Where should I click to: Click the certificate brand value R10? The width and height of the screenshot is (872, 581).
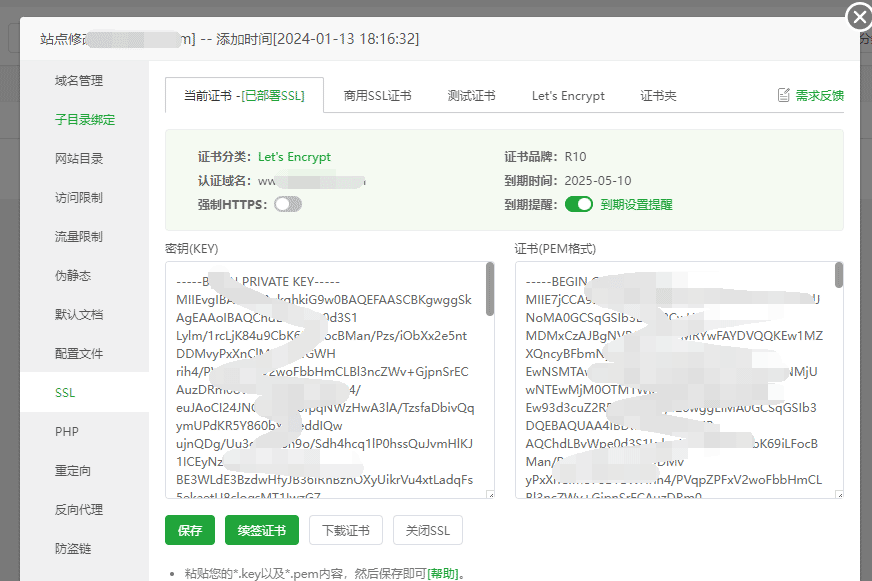(x=576, y=157)
